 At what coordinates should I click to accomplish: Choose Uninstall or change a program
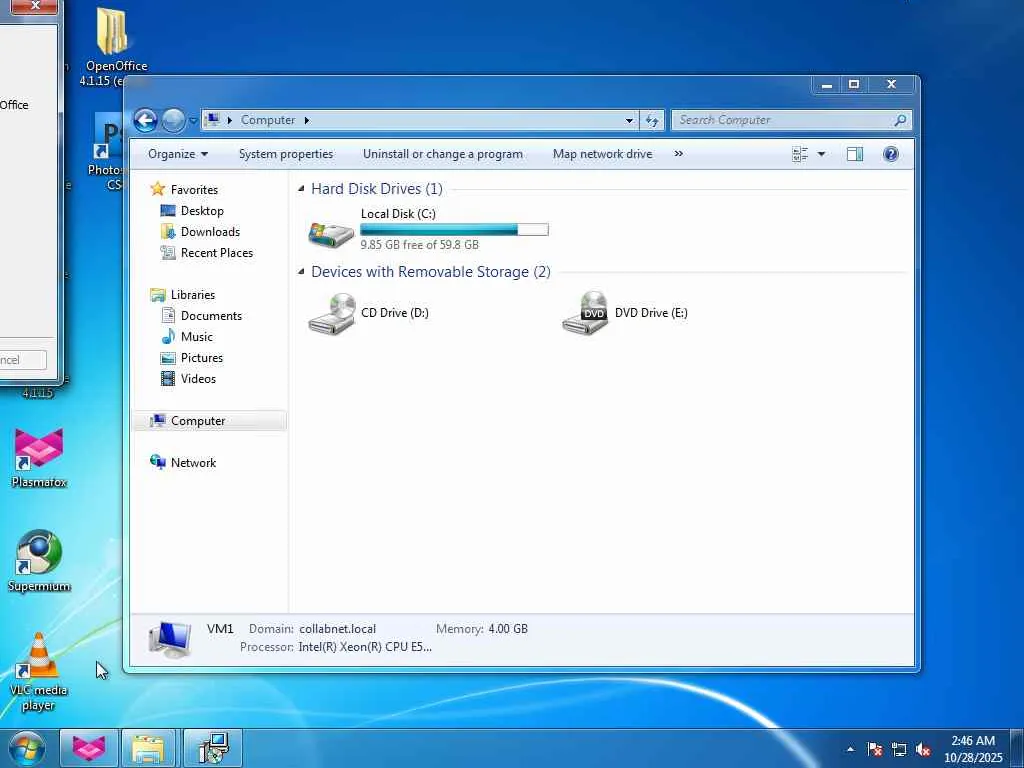[x=443, y=154]
